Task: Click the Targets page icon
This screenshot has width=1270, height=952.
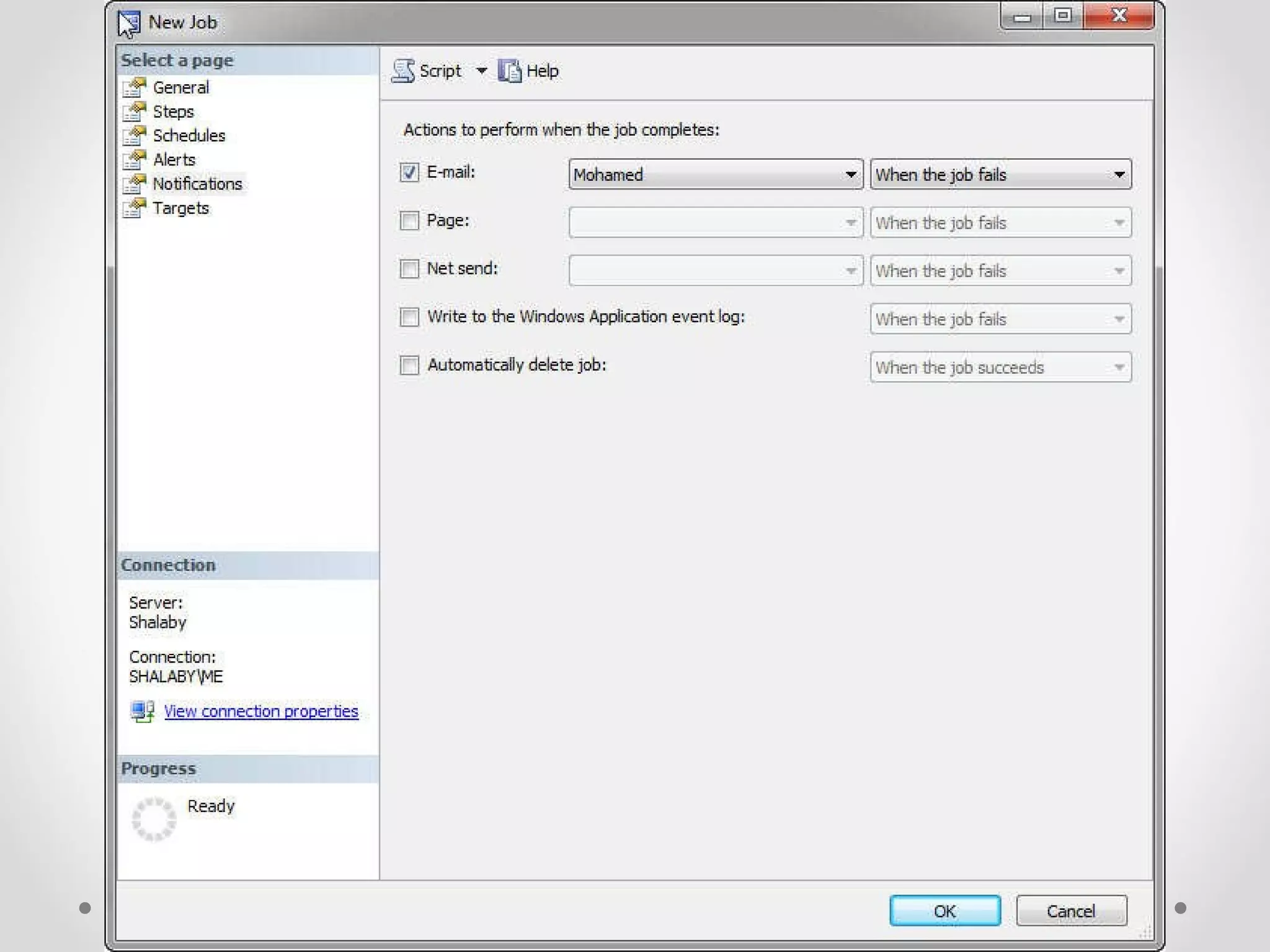Action: coord(135,208)
